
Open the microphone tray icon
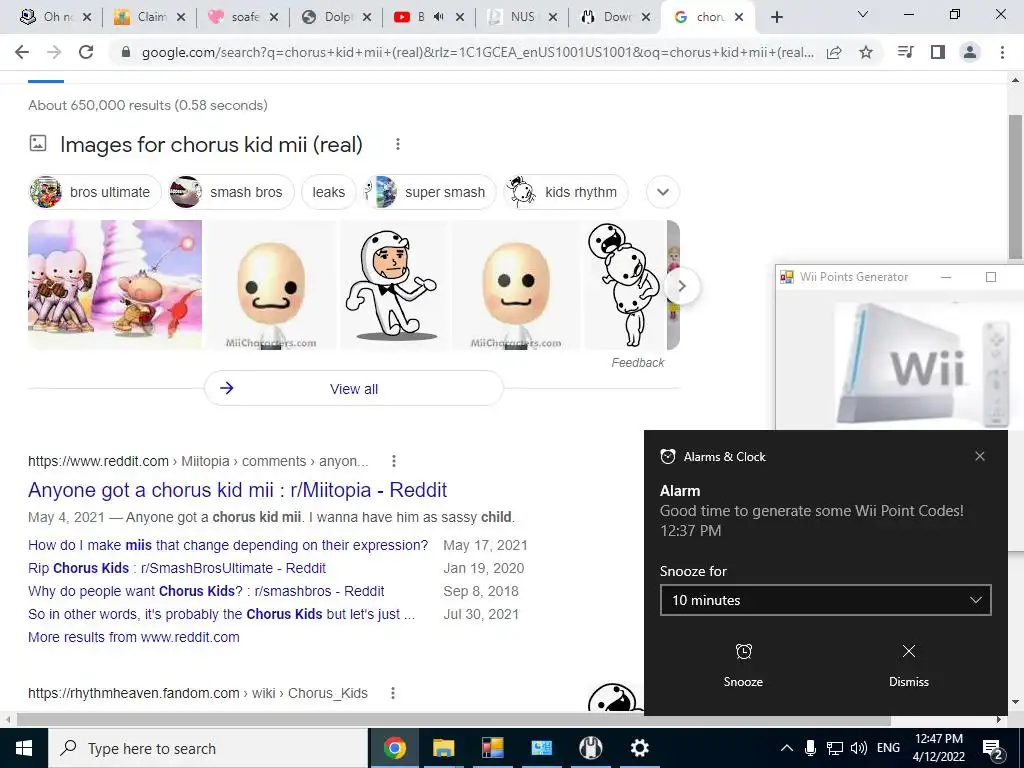[x=810, y=748]
